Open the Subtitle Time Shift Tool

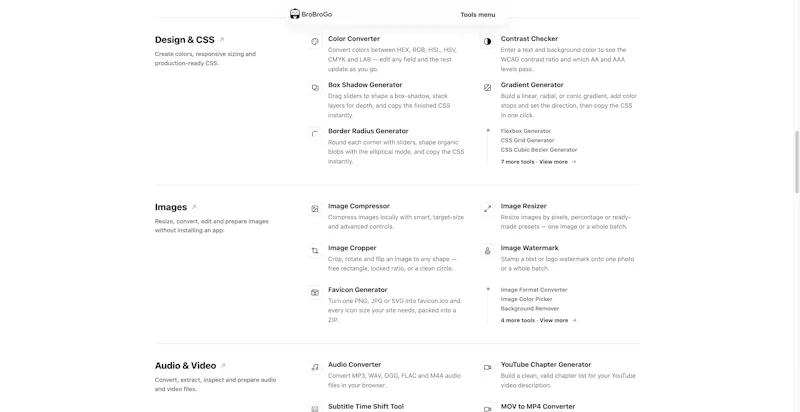[366, 406]
